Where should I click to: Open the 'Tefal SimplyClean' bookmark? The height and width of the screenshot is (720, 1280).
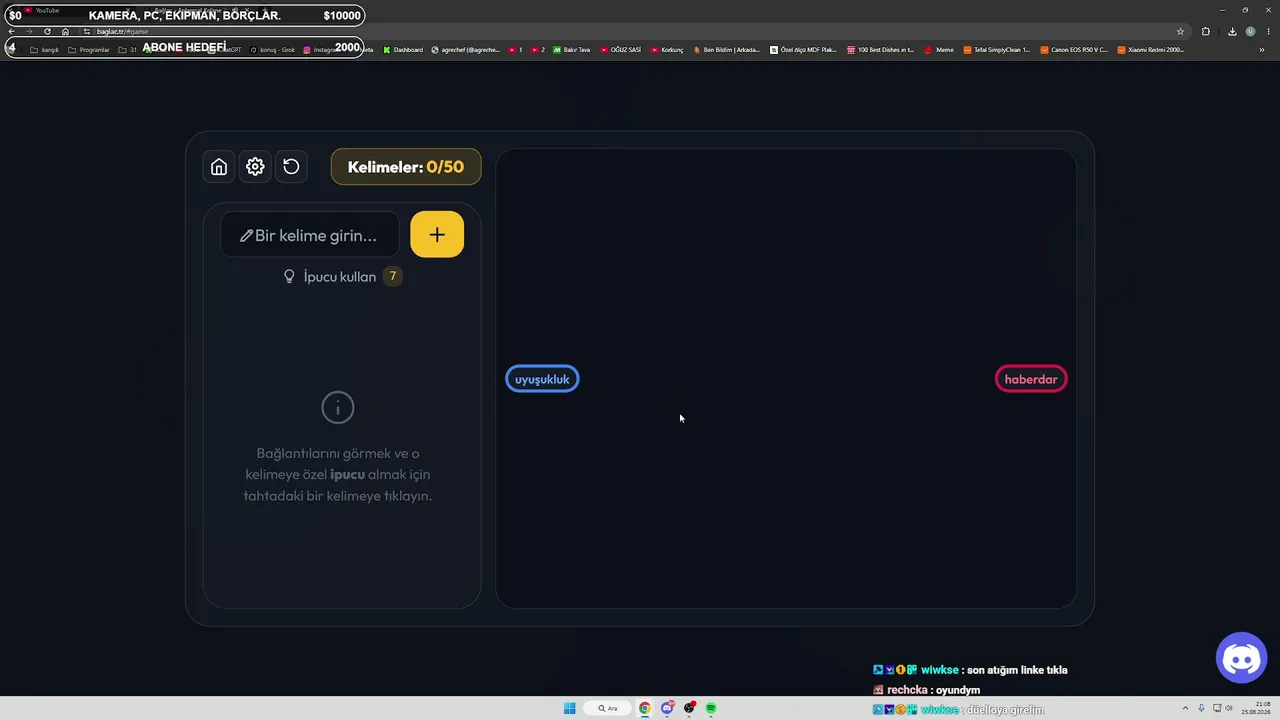tap(996, 50)
